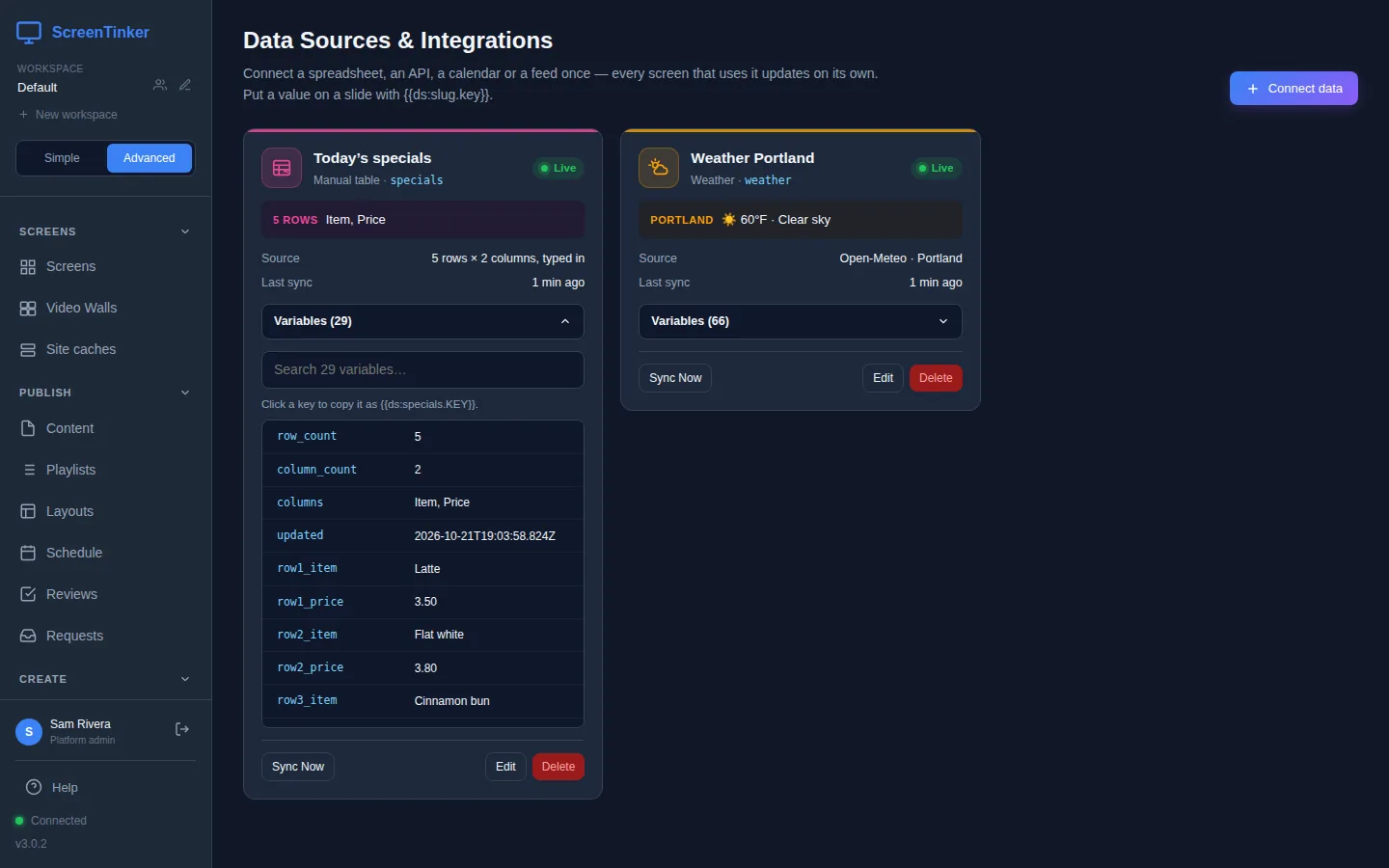Click the specials slug label
Image resolution: width=1389 pixels, height=868 pixels.
coord(417,180)
